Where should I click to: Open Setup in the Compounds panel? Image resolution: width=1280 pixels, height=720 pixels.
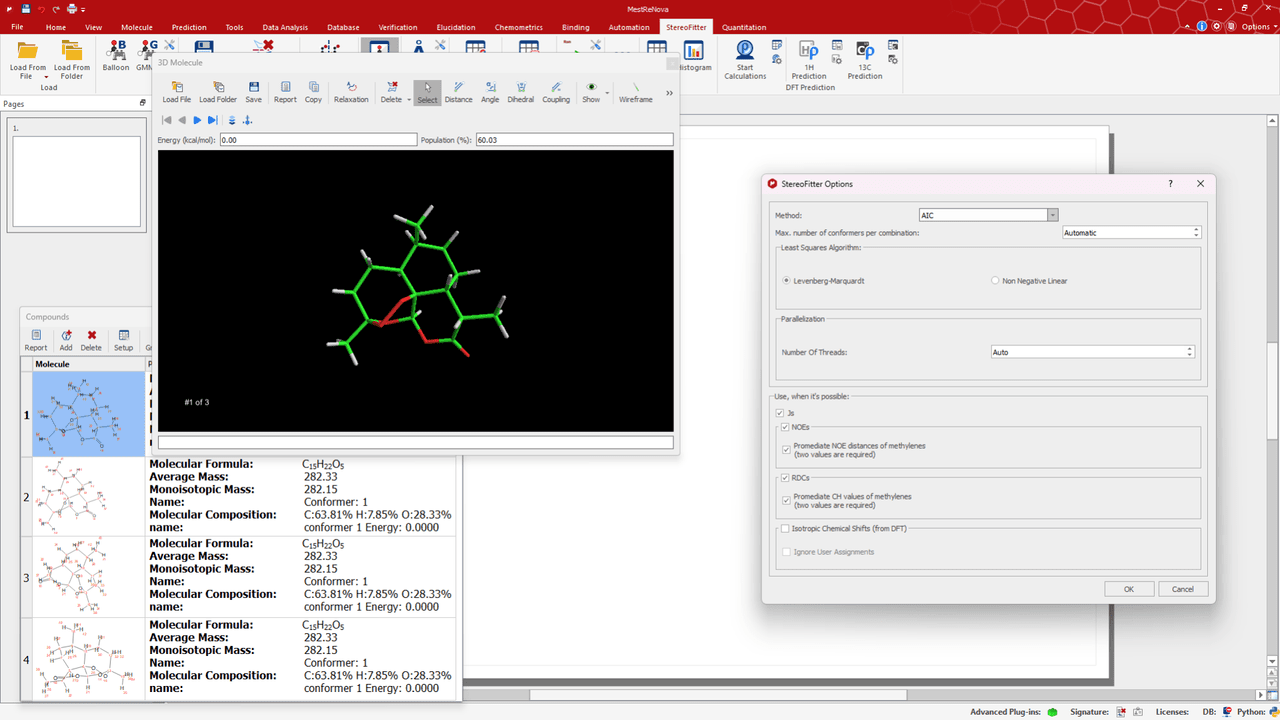tap(123, 340)
